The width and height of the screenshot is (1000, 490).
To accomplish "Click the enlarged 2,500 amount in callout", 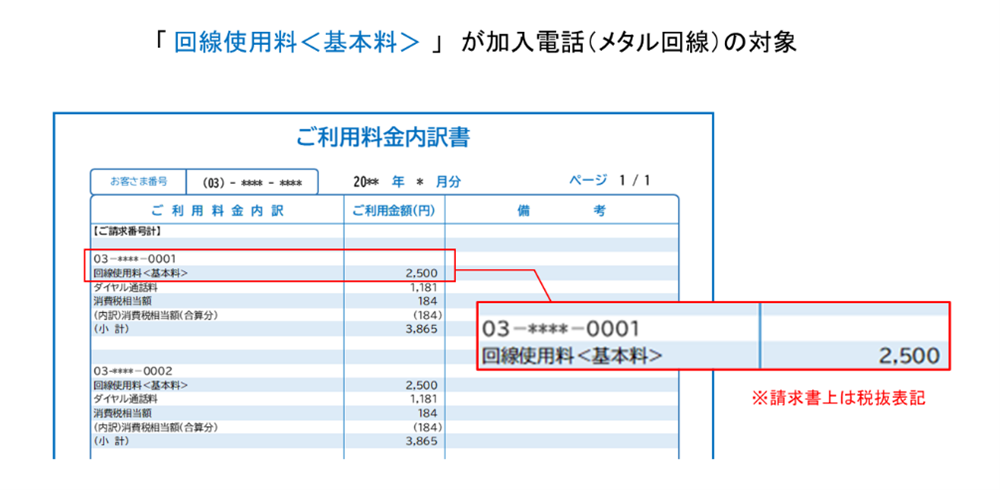I will (908, 355).
